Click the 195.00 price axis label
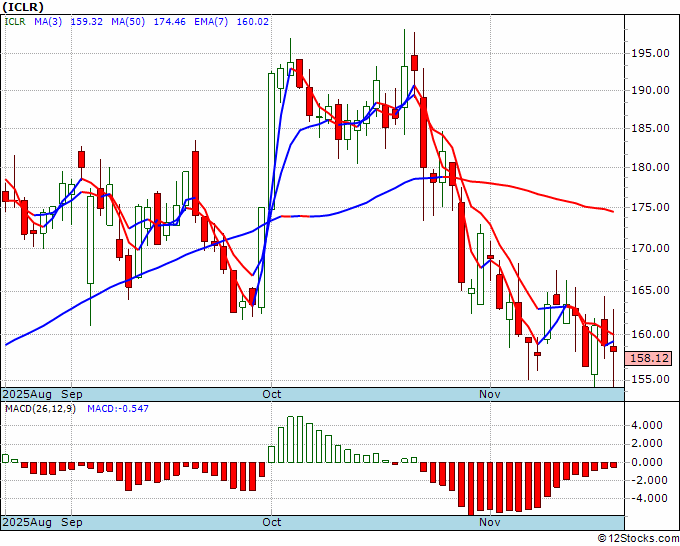Screen dimensions: 680x546 coord(649,53)
